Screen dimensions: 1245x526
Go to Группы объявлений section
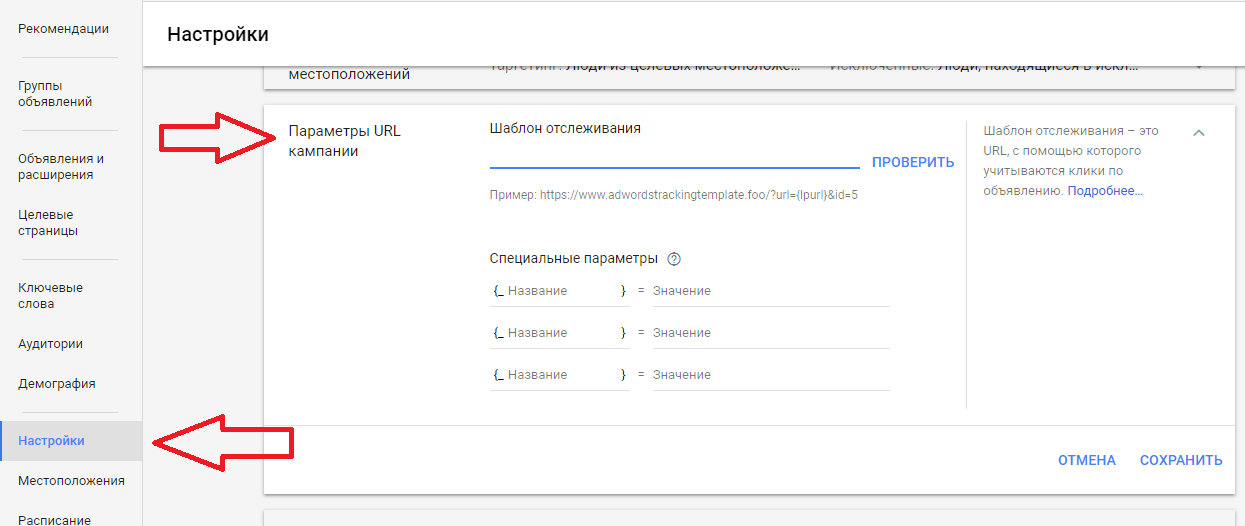click(x=55, y=94)
